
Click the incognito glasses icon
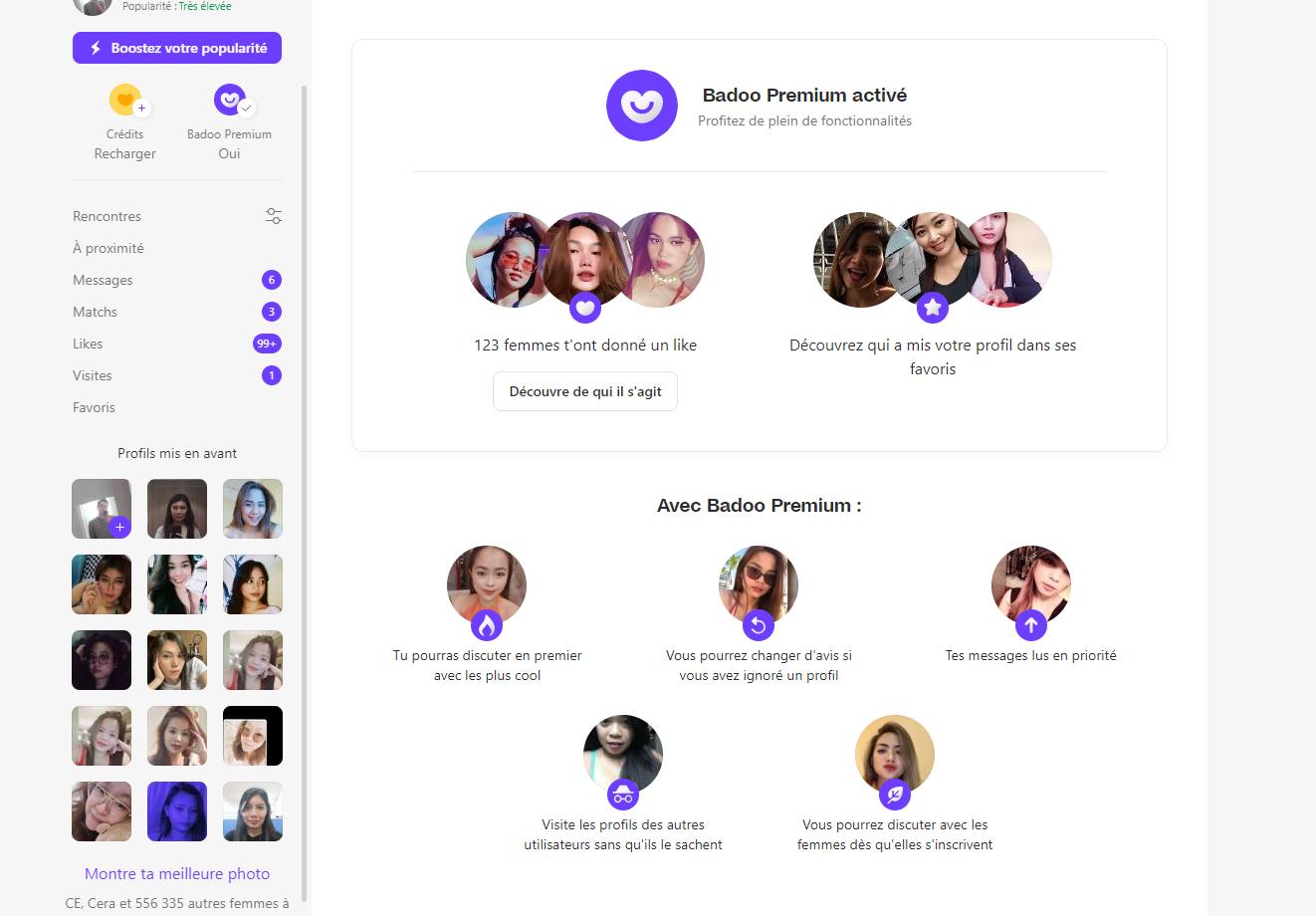(623, 795)
